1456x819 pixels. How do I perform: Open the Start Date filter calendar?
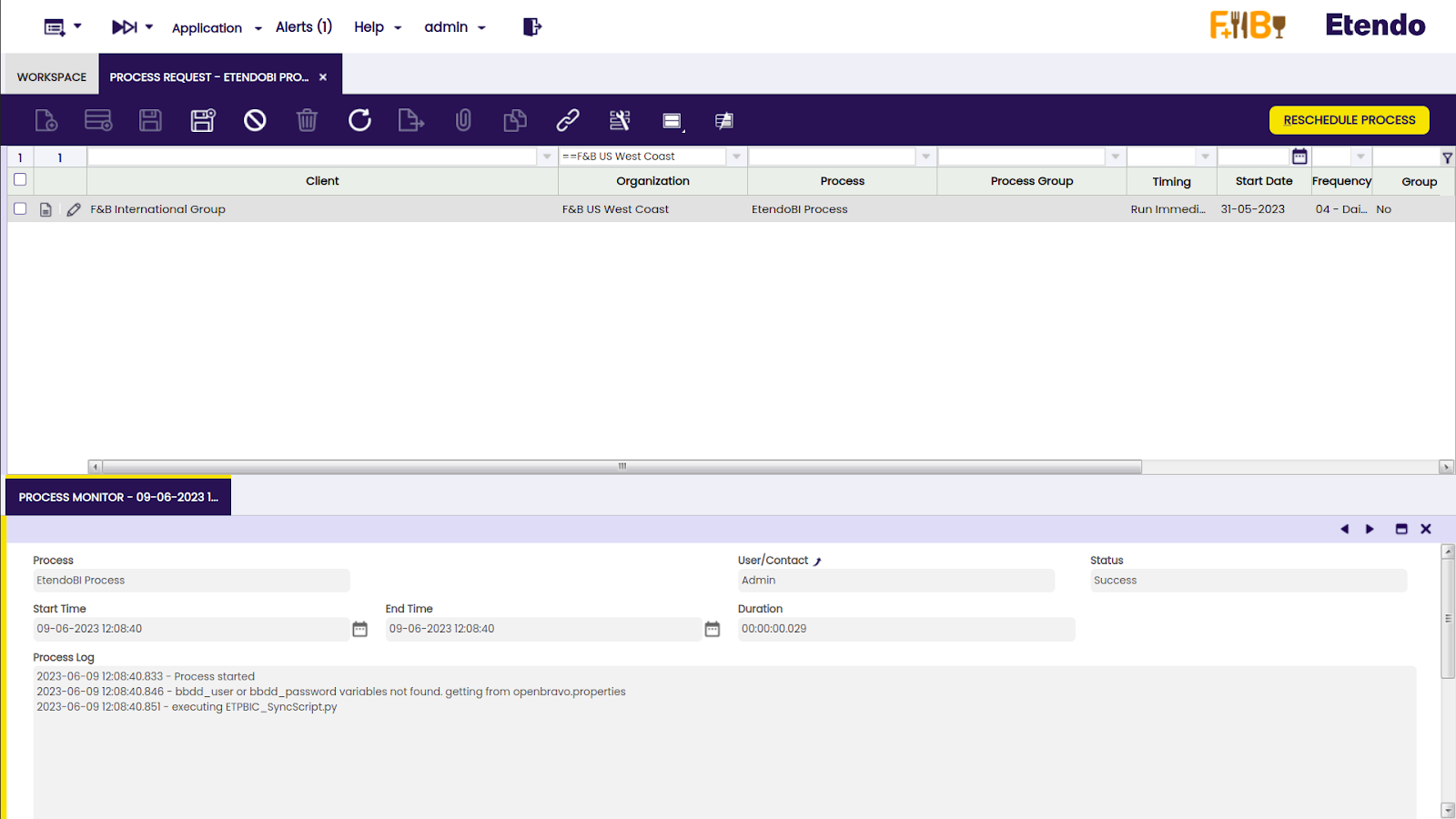tap(1299, 157)
